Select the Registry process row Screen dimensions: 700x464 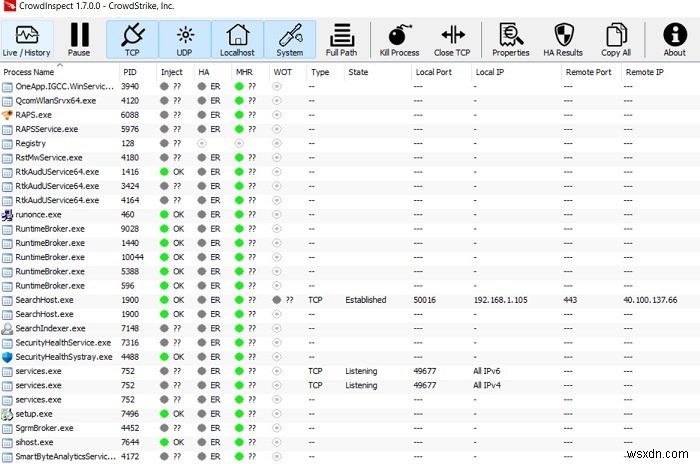coord(350,143)
